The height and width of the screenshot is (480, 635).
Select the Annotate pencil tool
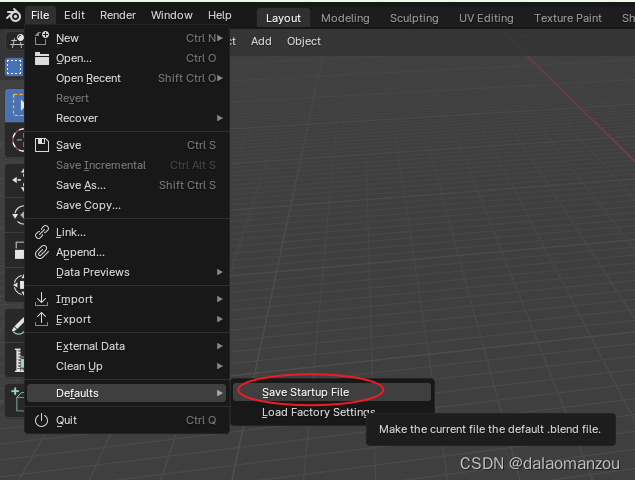click(x=17, y=325)
